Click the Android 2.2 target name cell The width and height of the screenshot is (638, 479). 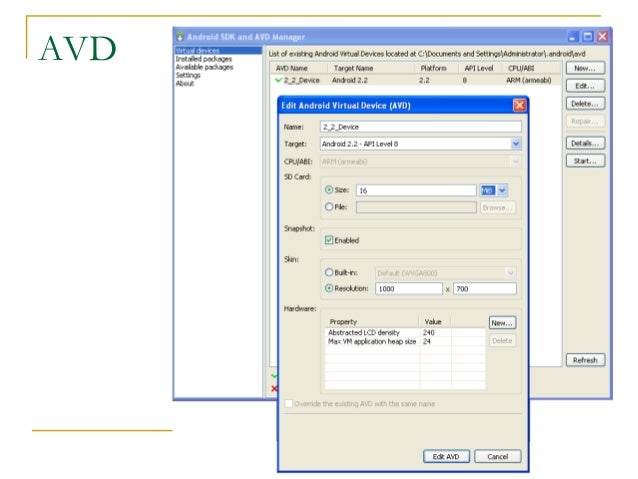350,80
